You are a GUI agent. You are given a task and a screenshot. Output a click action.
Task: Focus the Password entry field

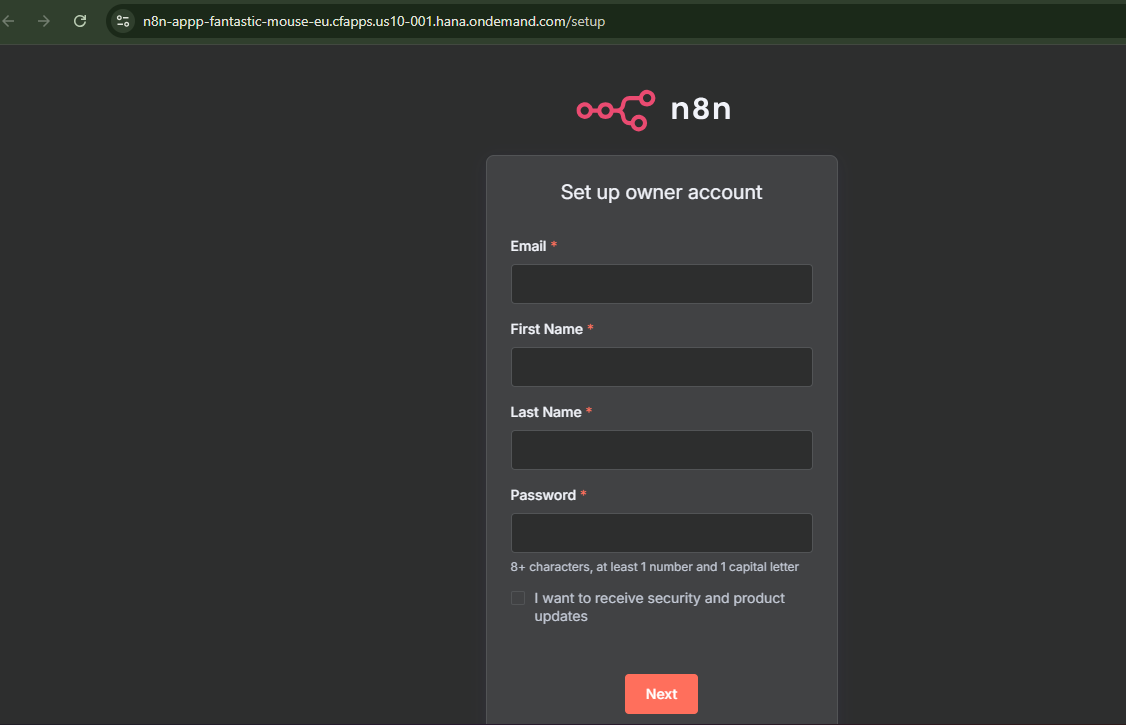point(661,532)
